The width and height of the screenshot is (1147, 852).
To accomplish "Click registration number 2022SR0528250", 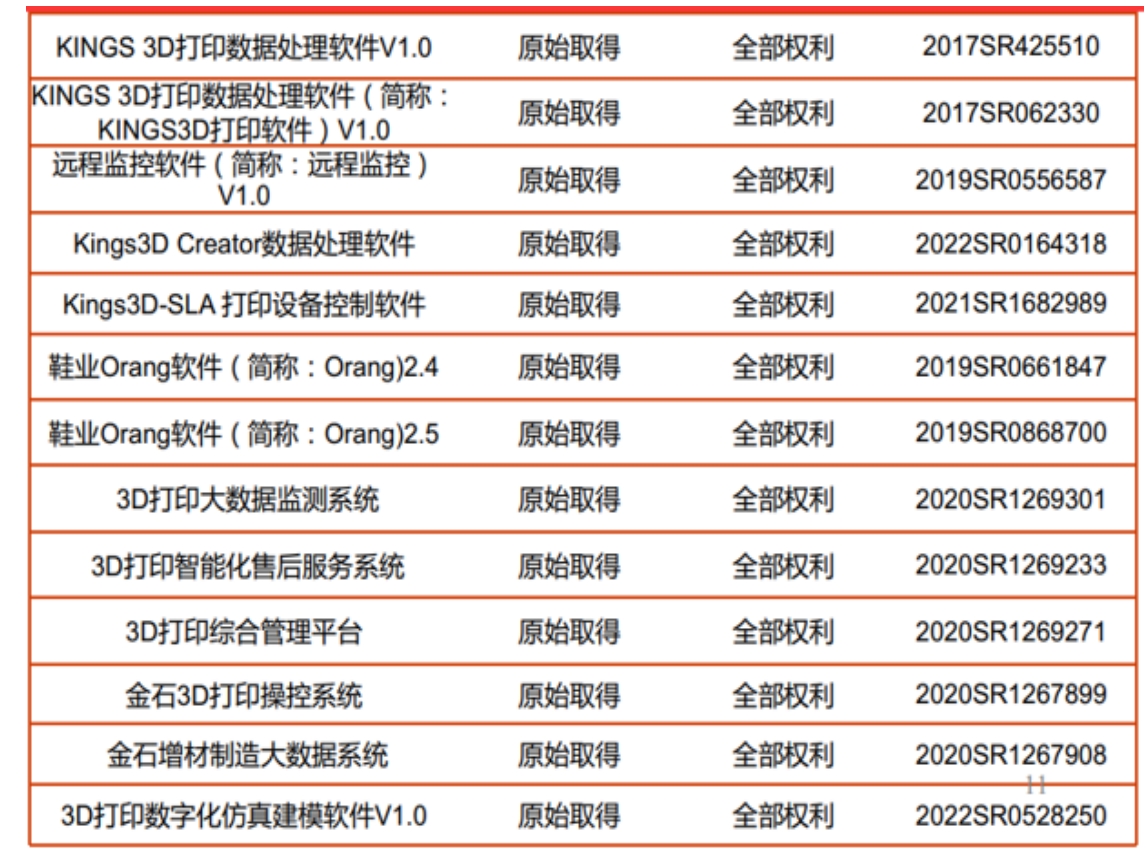I will coord(1010,815).
